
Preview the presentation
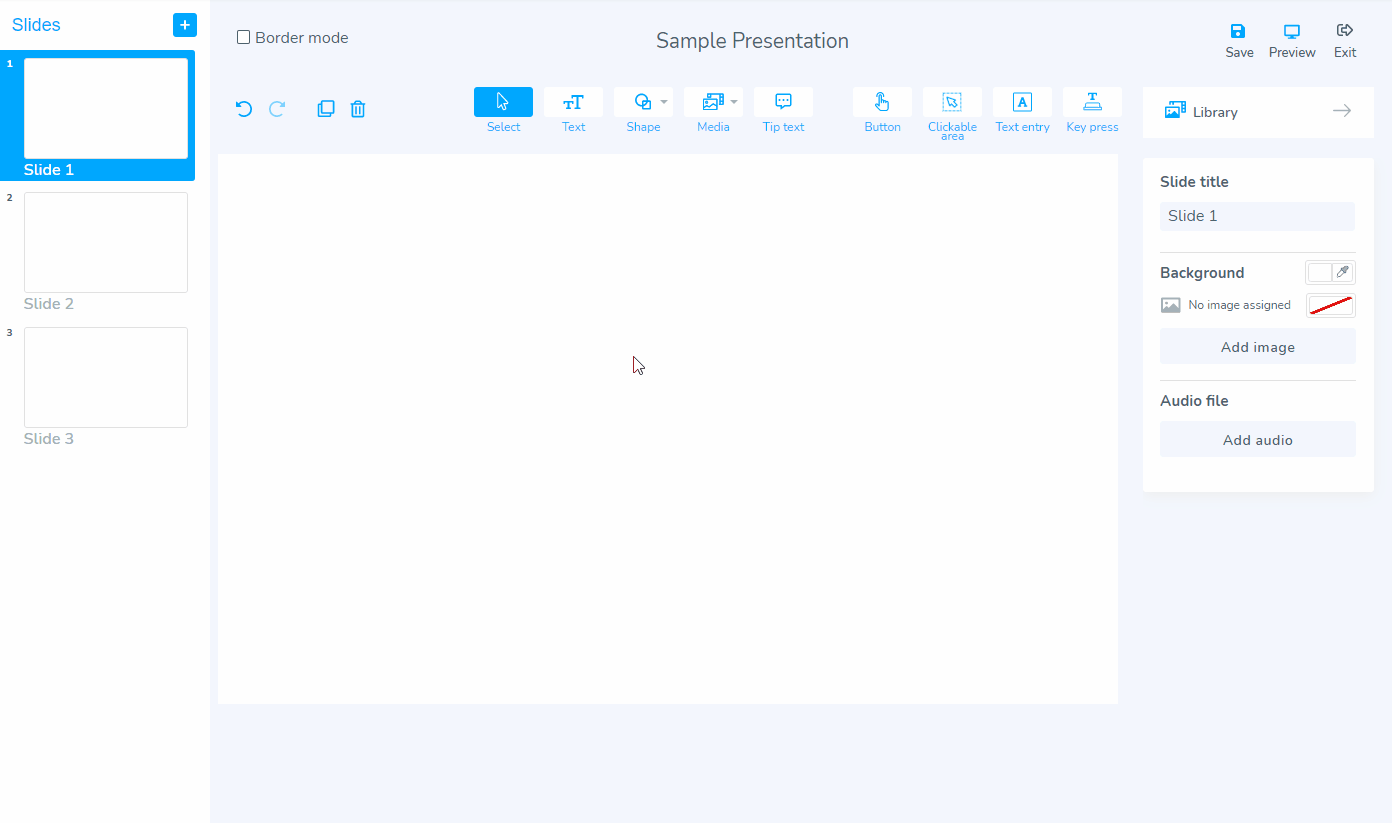(1292, 41)
